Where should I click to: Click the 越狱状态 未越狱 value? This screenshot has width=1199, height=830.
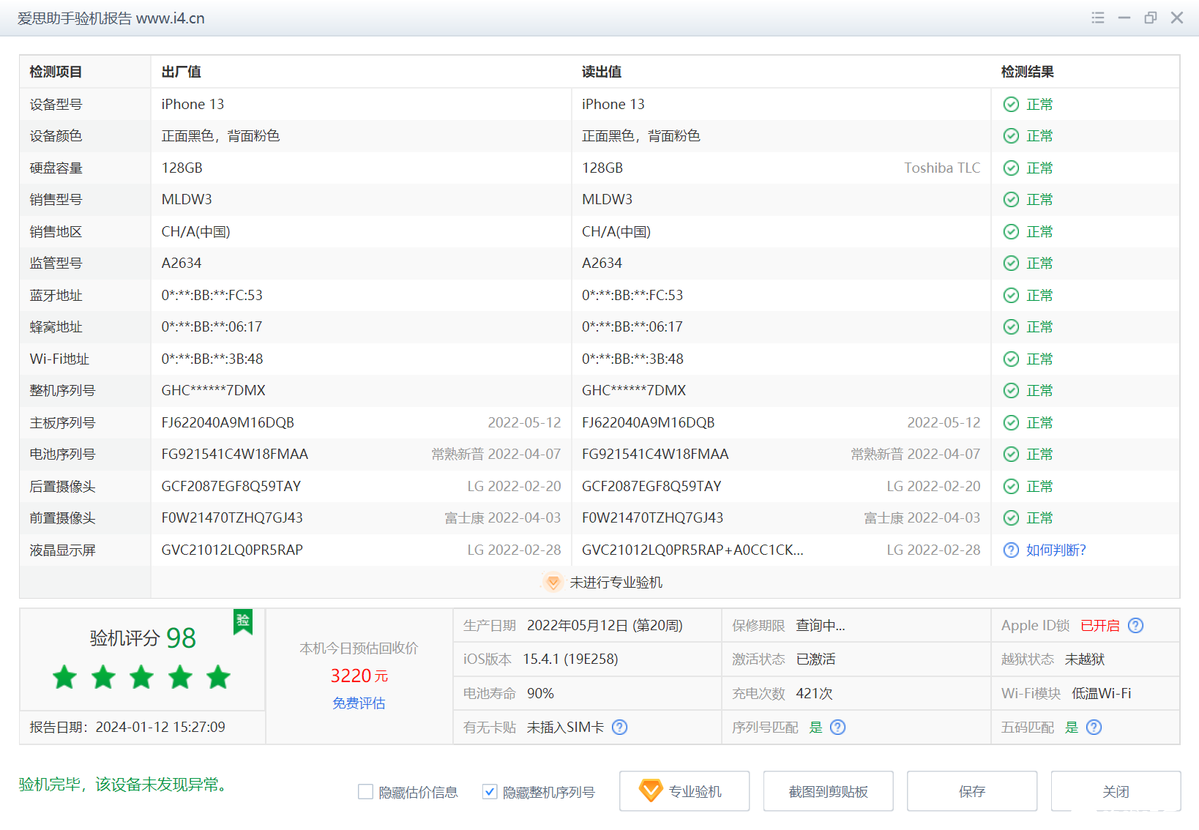point(1085,659)
